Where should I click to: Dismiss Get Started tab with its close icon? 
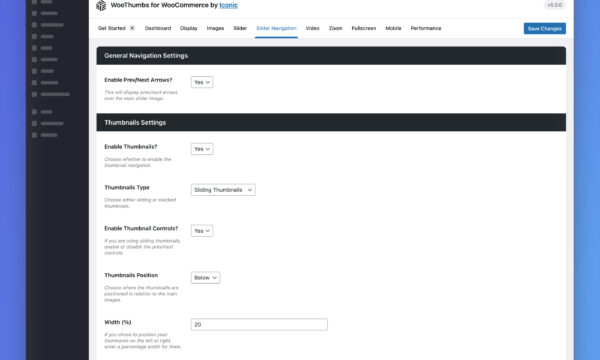[132, 28]
